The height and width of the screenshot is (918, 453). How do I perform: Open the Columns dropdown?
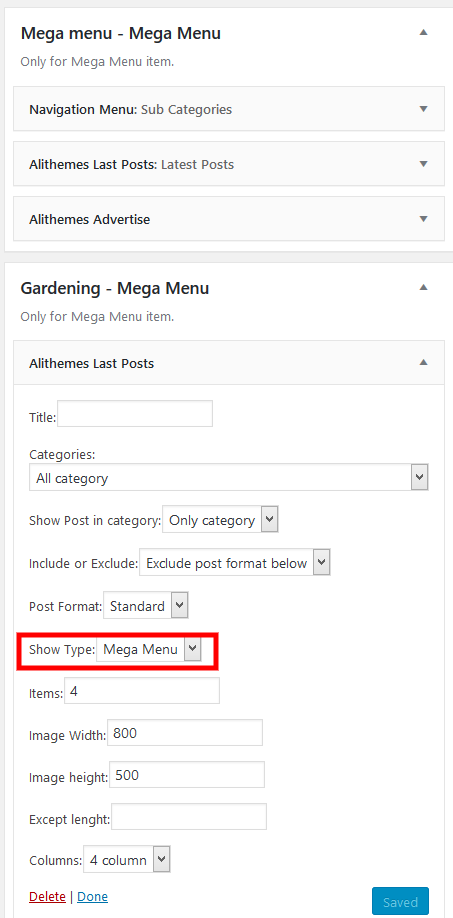[127, 859]
